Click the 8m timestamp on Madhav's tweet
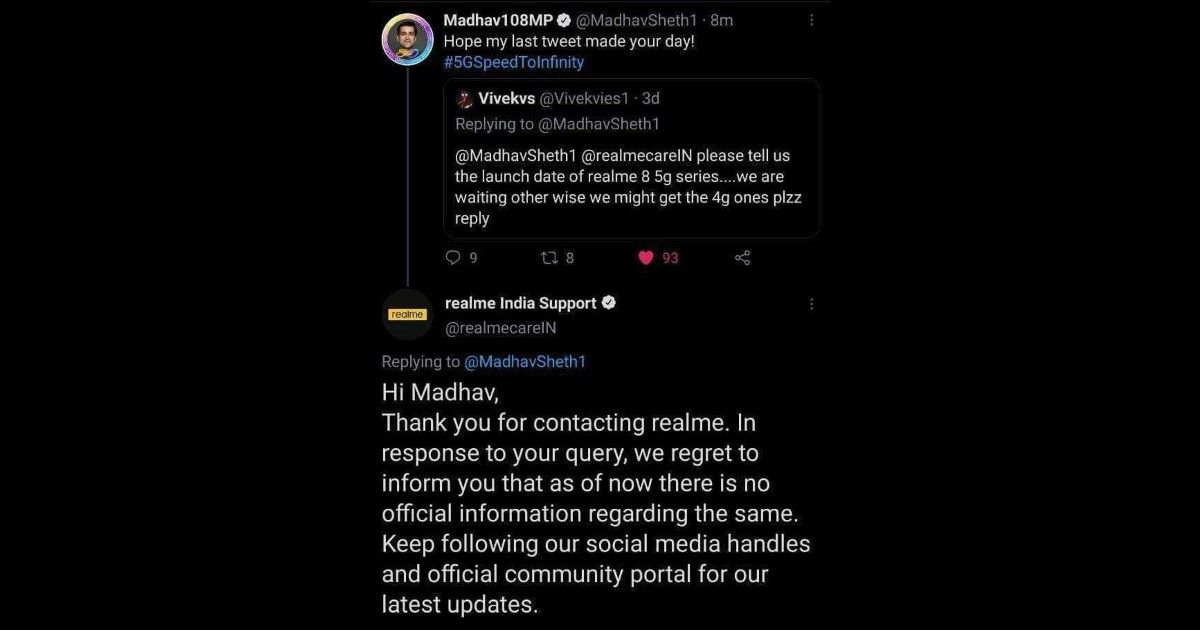1200x630 pixels. click(x=721, y=20)
